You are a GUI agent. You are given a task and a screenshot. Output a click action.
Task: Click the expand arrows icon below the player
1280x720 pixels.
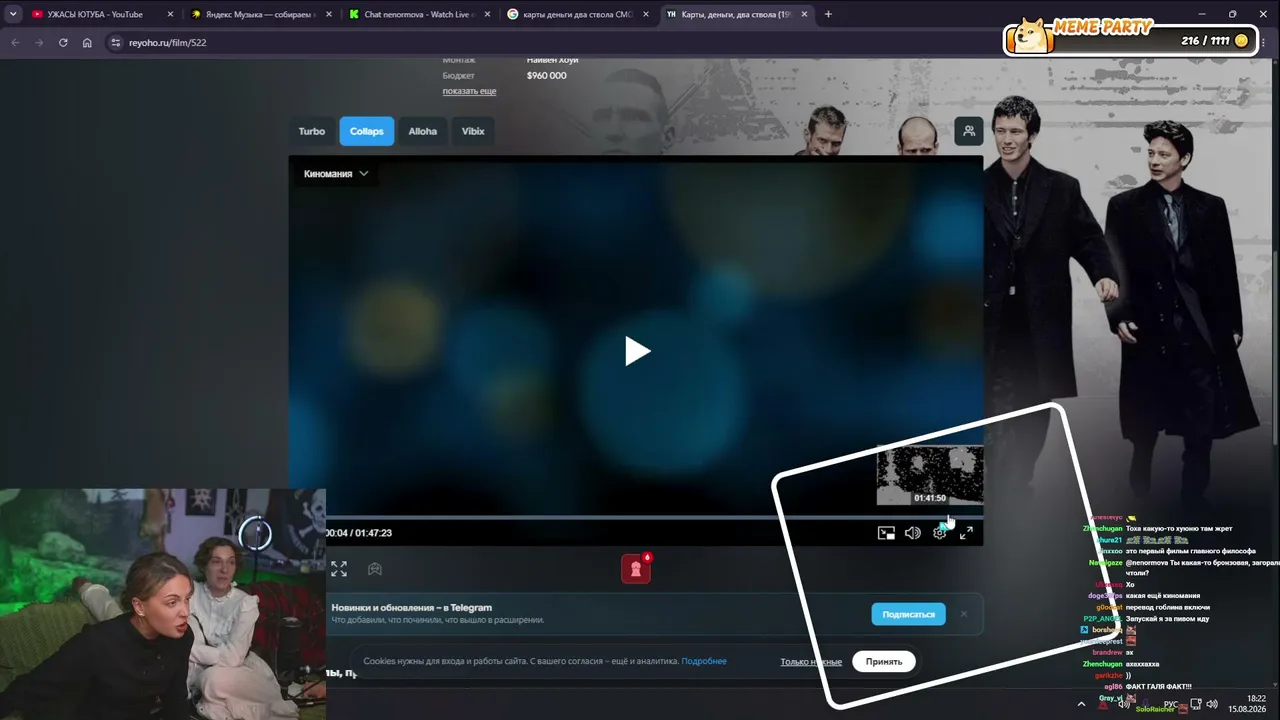(339, 569)
